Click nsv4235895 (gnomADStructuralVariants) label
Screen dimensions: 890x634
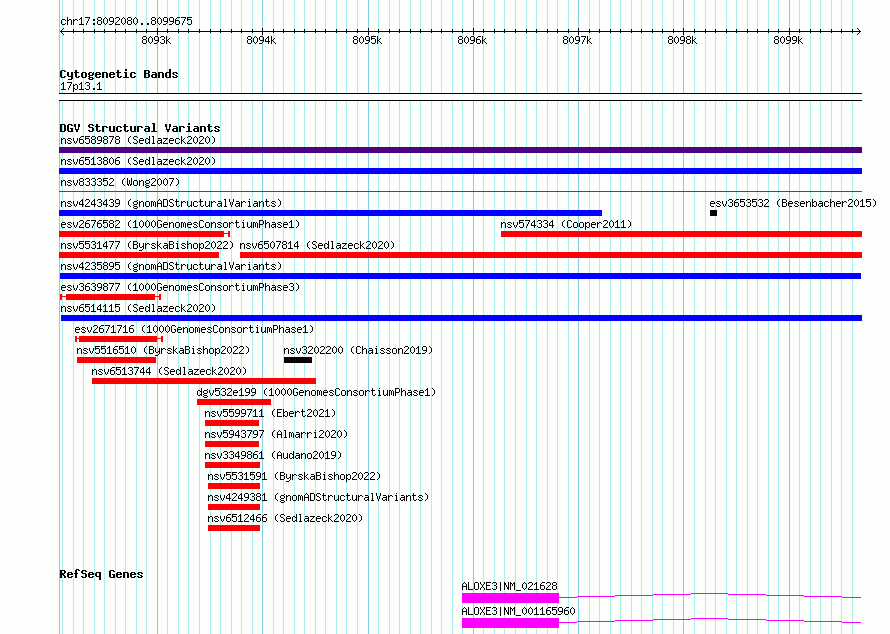(171, 266)
